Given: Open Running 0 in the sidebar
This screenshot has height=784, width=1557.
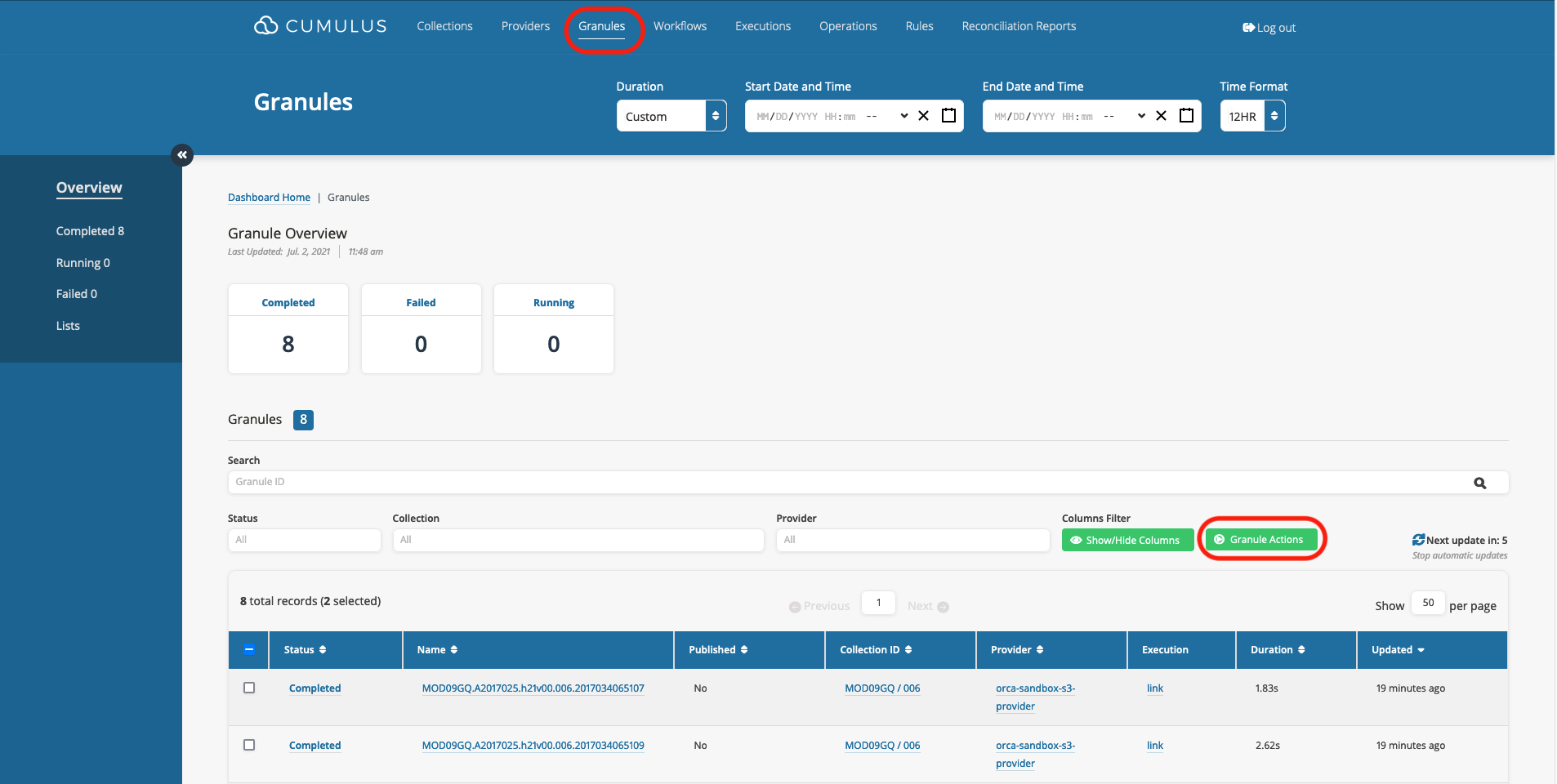Looking at the screenshot, I should point(83,263).
